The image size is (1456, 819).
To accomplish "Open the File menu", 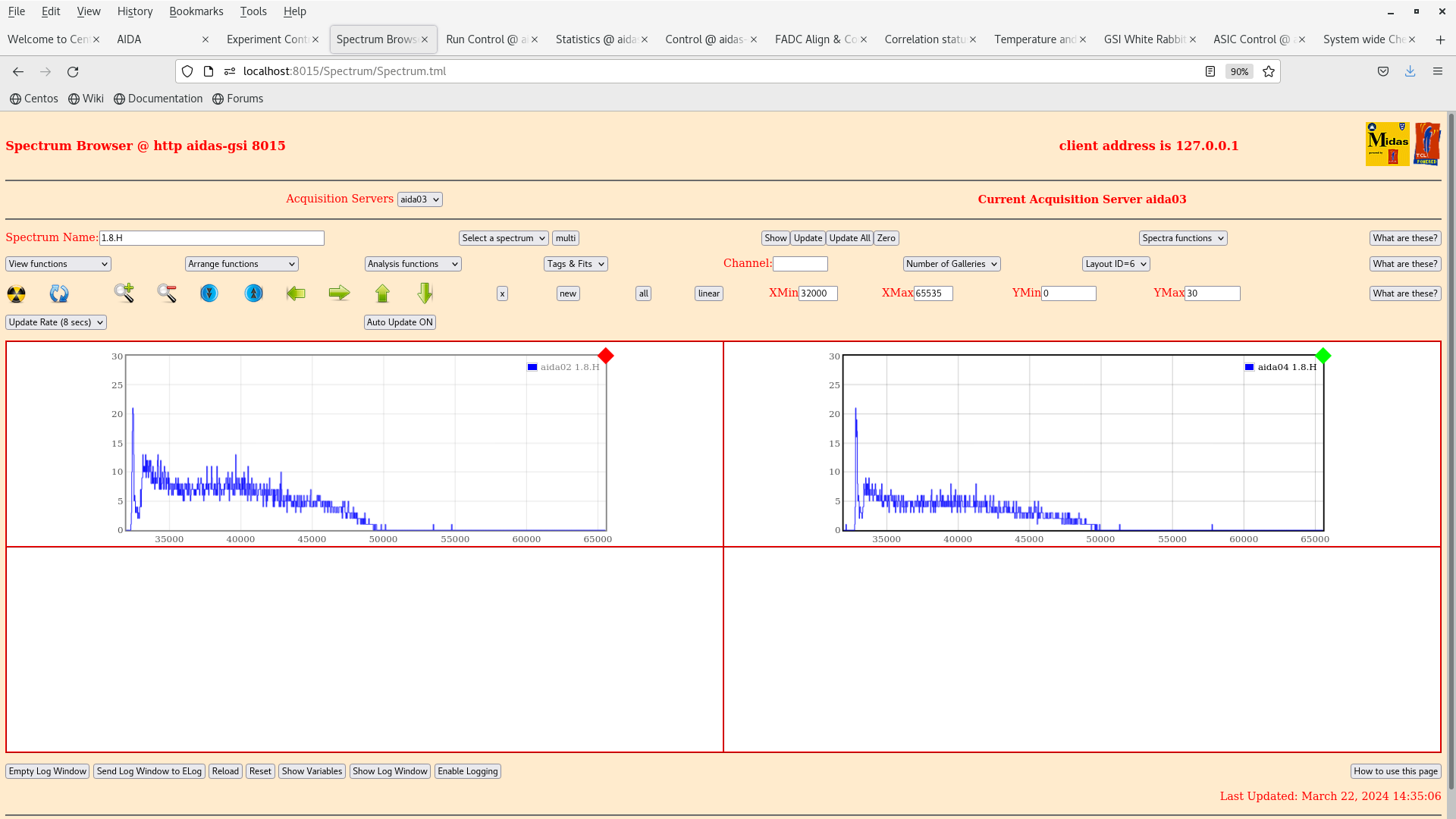I will click(x=16, y=11).
